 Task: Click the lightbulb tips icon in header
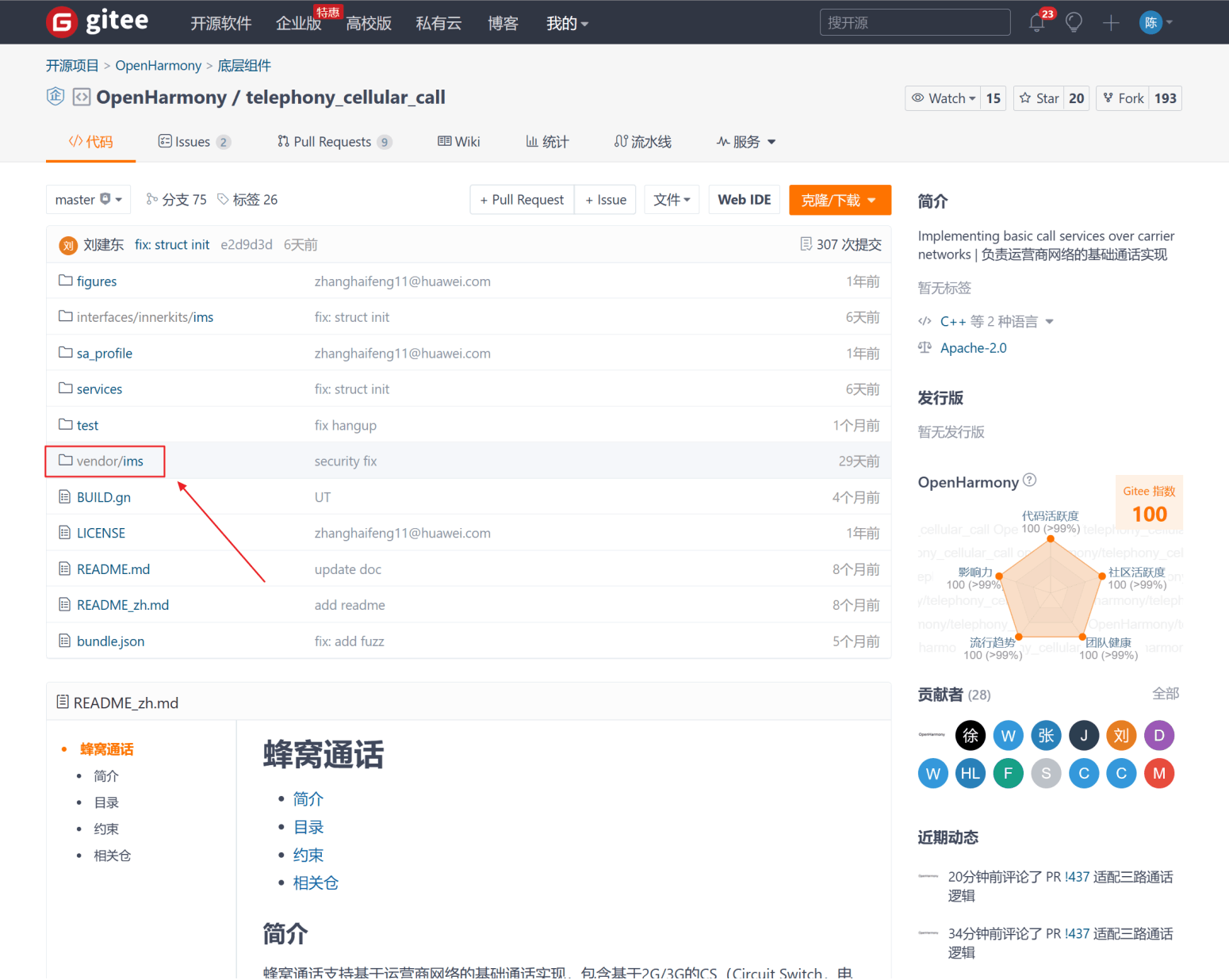1074,22
